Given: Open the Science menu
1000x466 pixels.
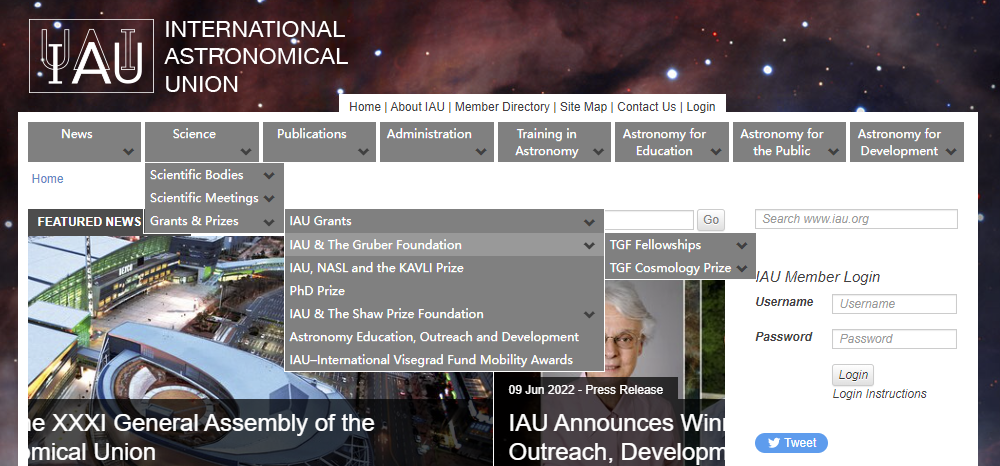Looking at the screenshot, I should tap(202, 142).
